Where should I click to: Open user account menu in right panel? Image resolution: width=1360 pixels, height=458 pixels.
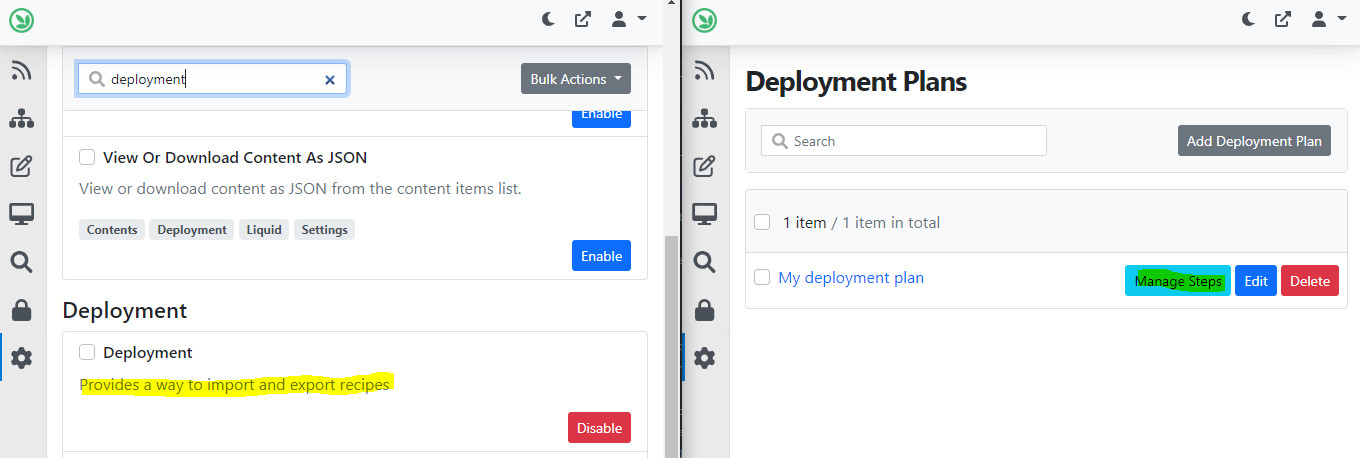(1328, 19)
